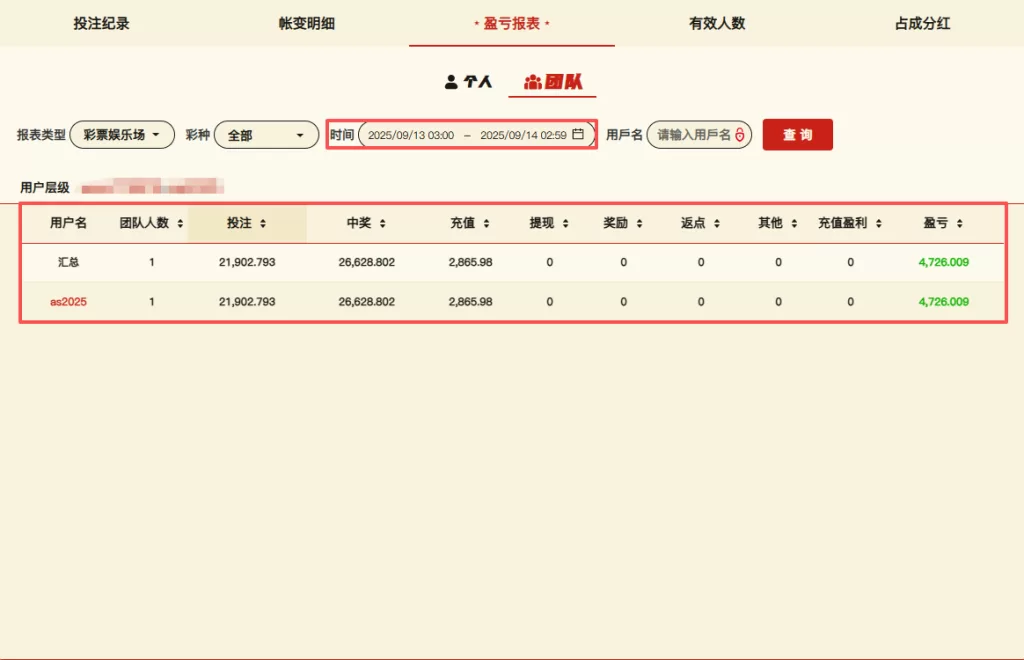Select the 团队 team report view
Image resolution: width=1024 pixels, height=660 pixels.
click(553, 82)
